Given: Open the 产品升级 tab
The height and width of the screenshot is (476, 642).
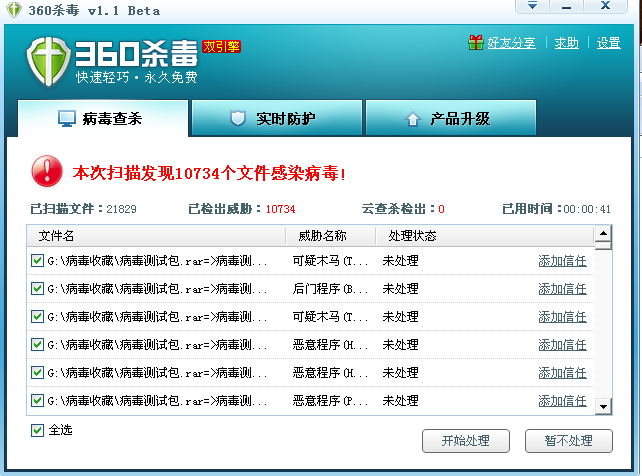Looking at the screenshot, I should pyautogui.click(x=451, y=118).
